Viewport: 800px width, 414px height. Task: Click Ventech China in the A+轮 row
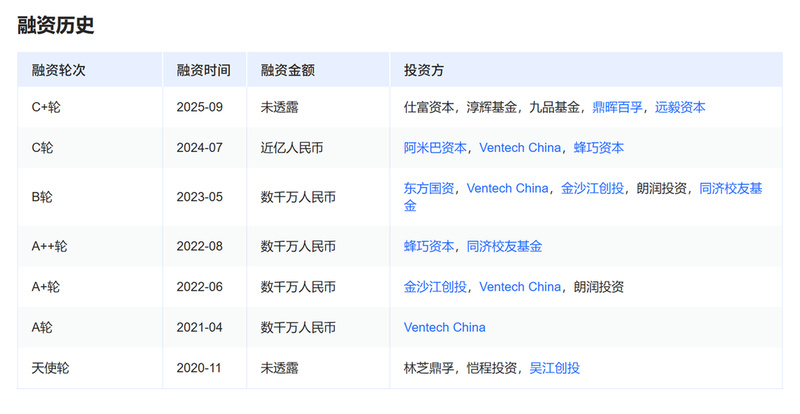click(x=520, y=287)
